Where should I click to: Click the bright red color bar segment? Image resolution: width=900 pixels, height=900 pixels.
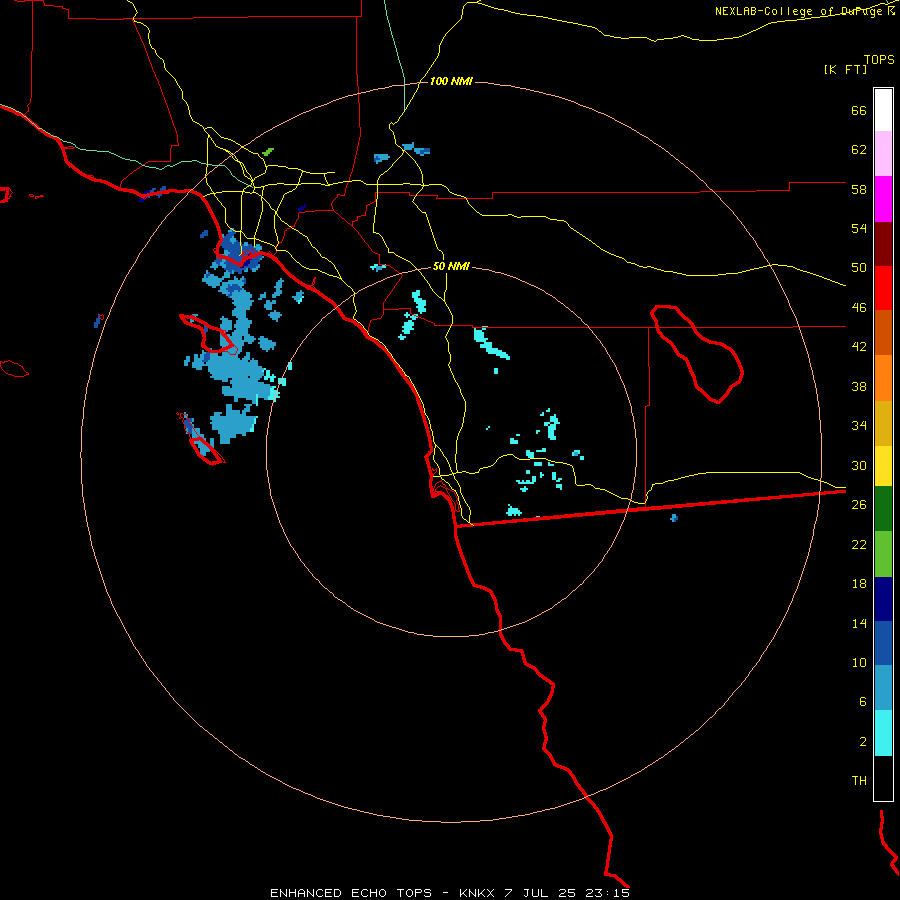point(883,288)
